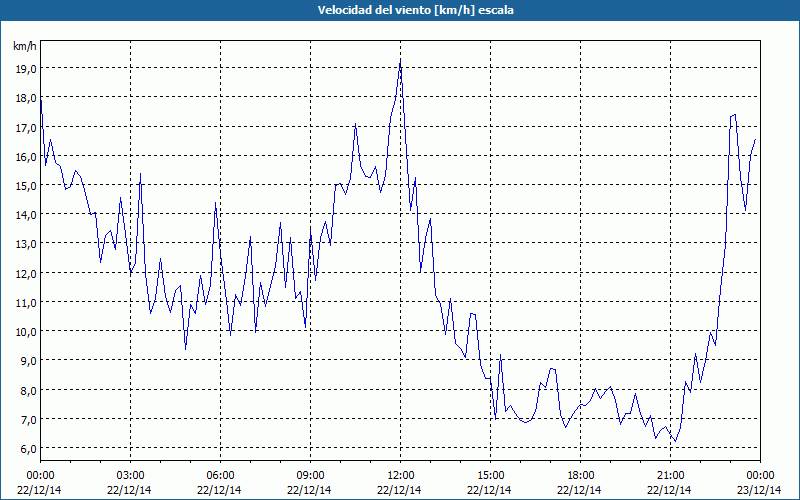This screenshot has height=500, width=800.
Task: Select the 21:00 time label
Action: (x=670, y=476)
